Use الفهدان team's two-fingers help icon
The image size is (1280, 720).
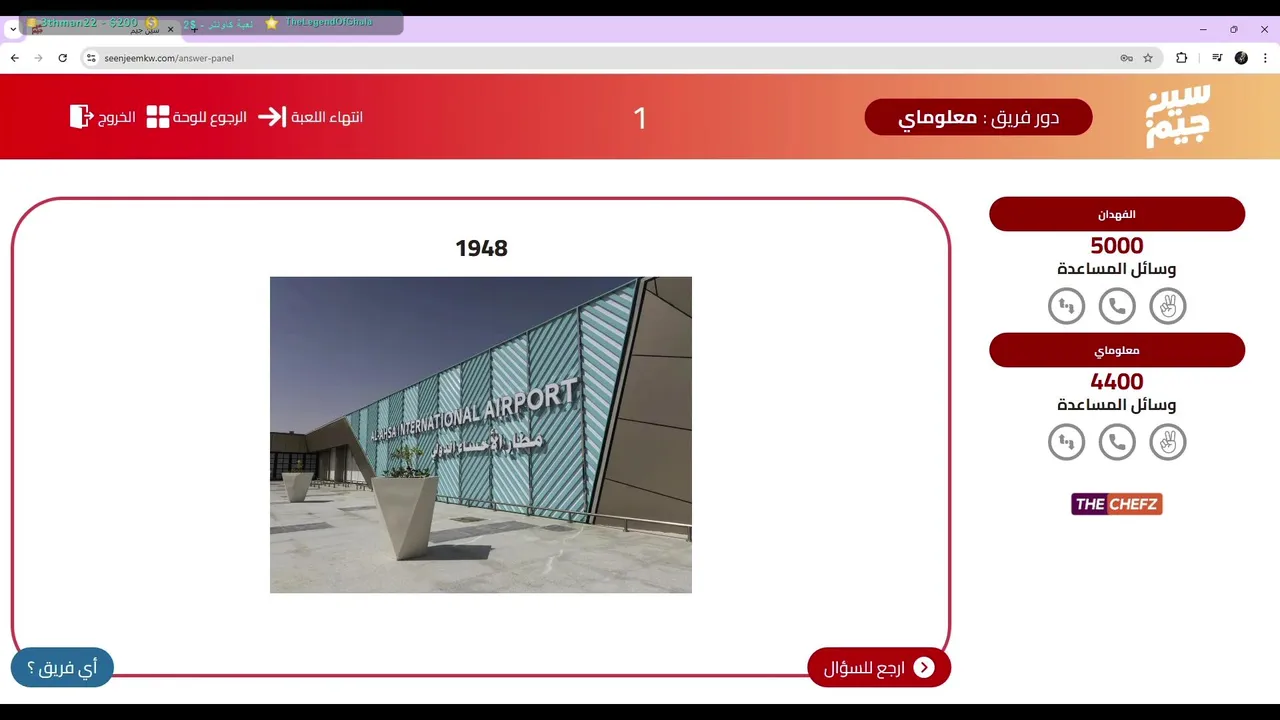[1168, 306]
